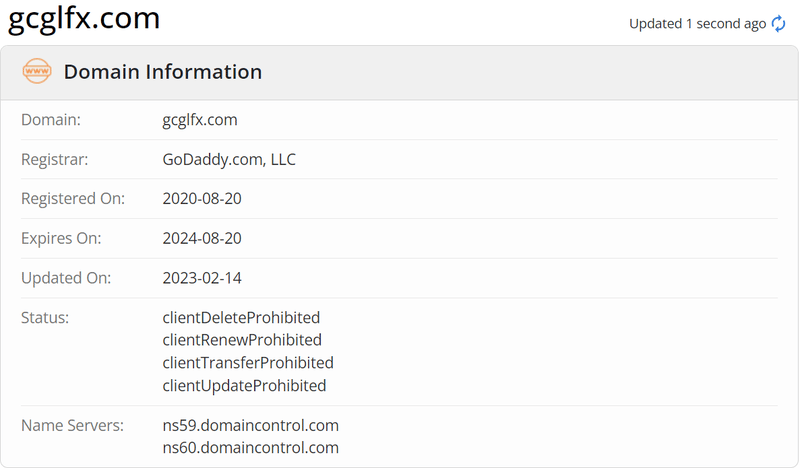Click name server ns59.domaincontrol.com
Viewport: 800px width, 468px height.
tap(251, 425)
